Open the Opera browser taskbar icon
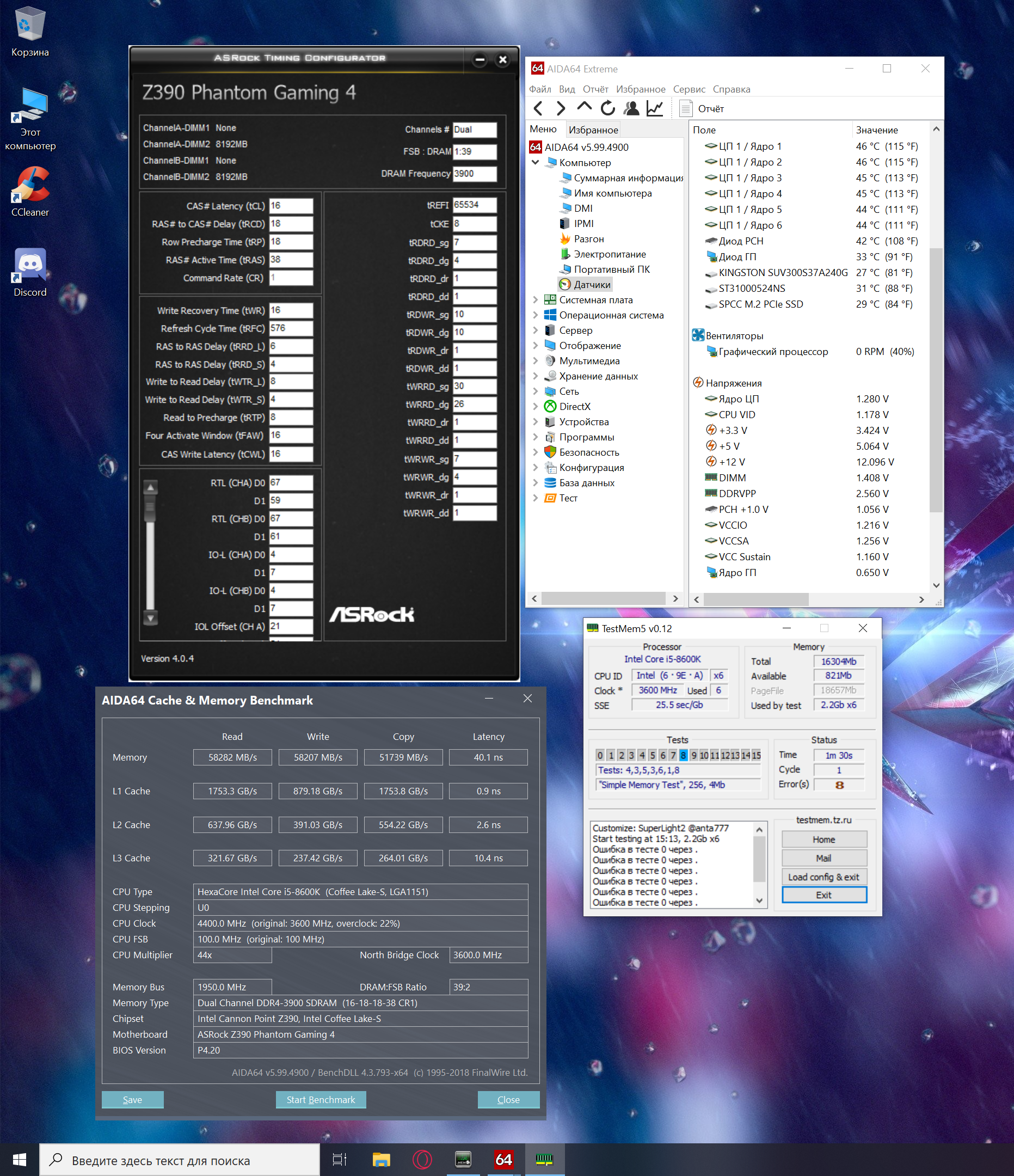 422,1160
